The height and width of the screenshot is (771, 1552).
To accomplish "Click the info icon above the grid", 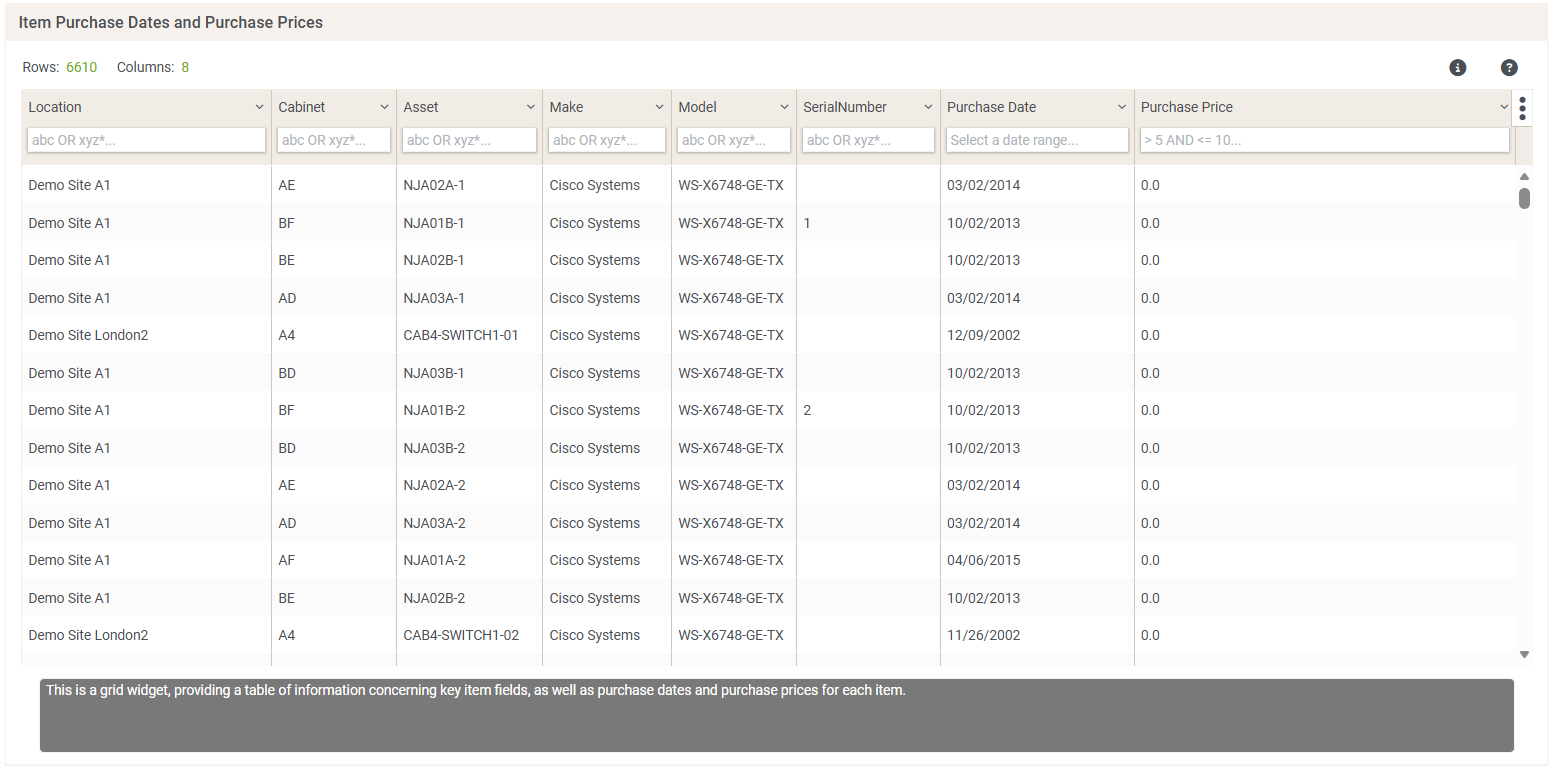I will point(1457,68).
